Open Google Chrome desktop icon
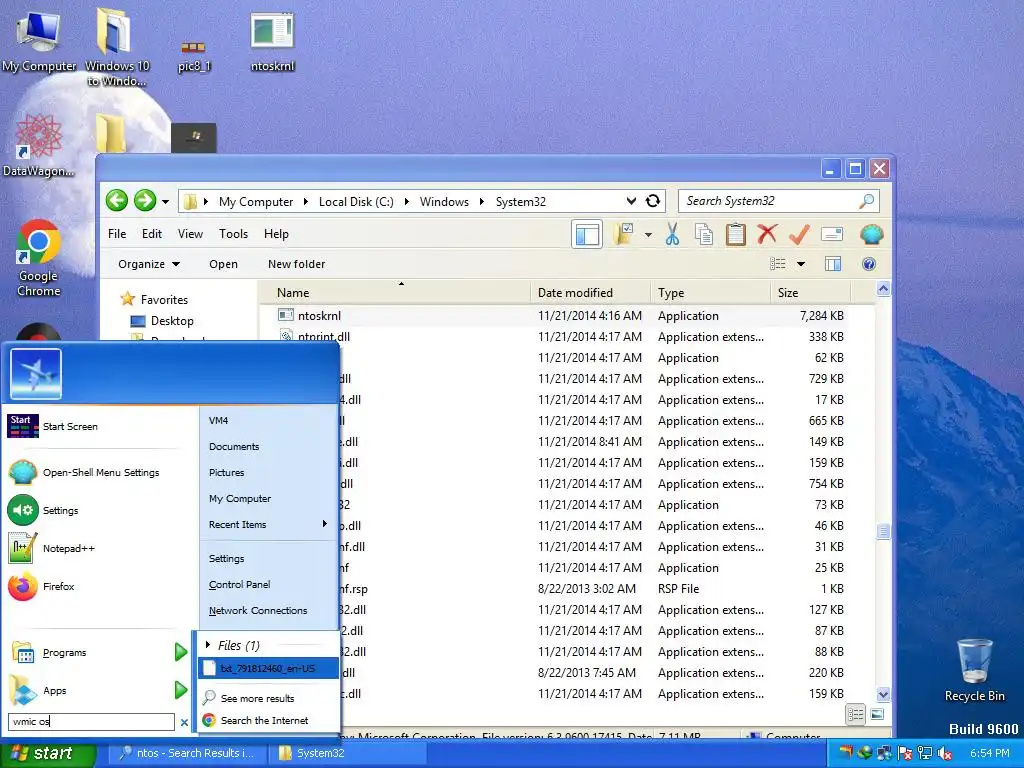This screenshot has width=1024, height=768. coord(39,259)
